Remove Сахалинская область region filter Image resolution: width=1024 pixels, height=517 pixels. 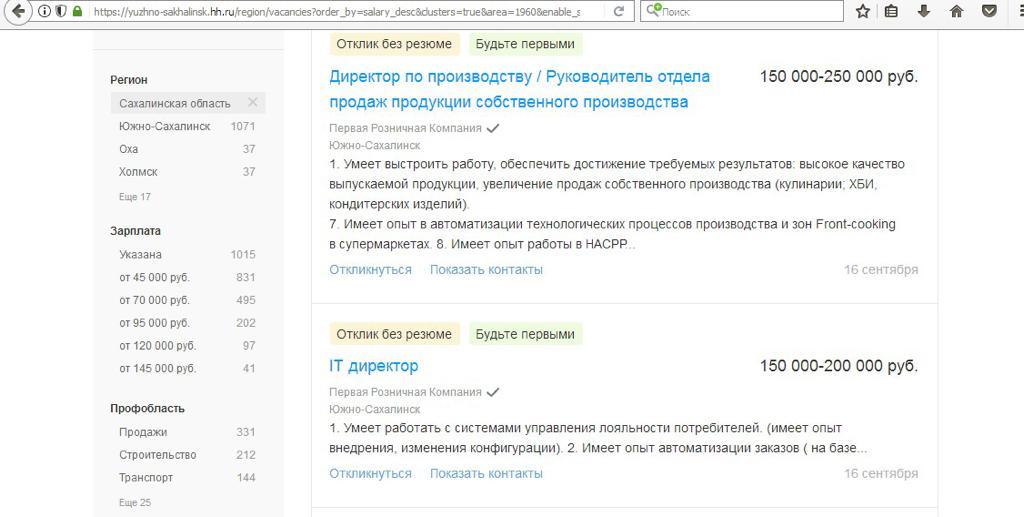tap(253, 102)
